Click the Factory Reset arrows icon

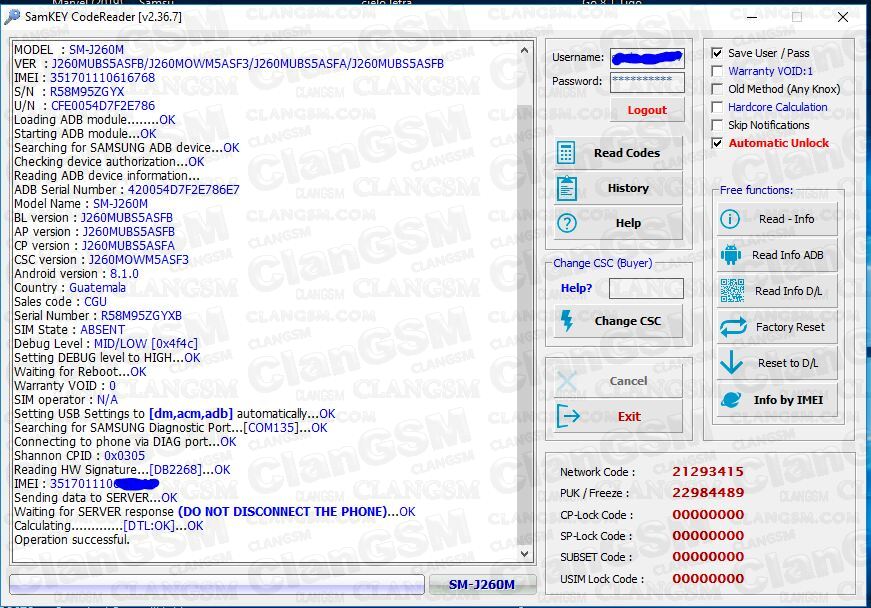coord(733,327)
